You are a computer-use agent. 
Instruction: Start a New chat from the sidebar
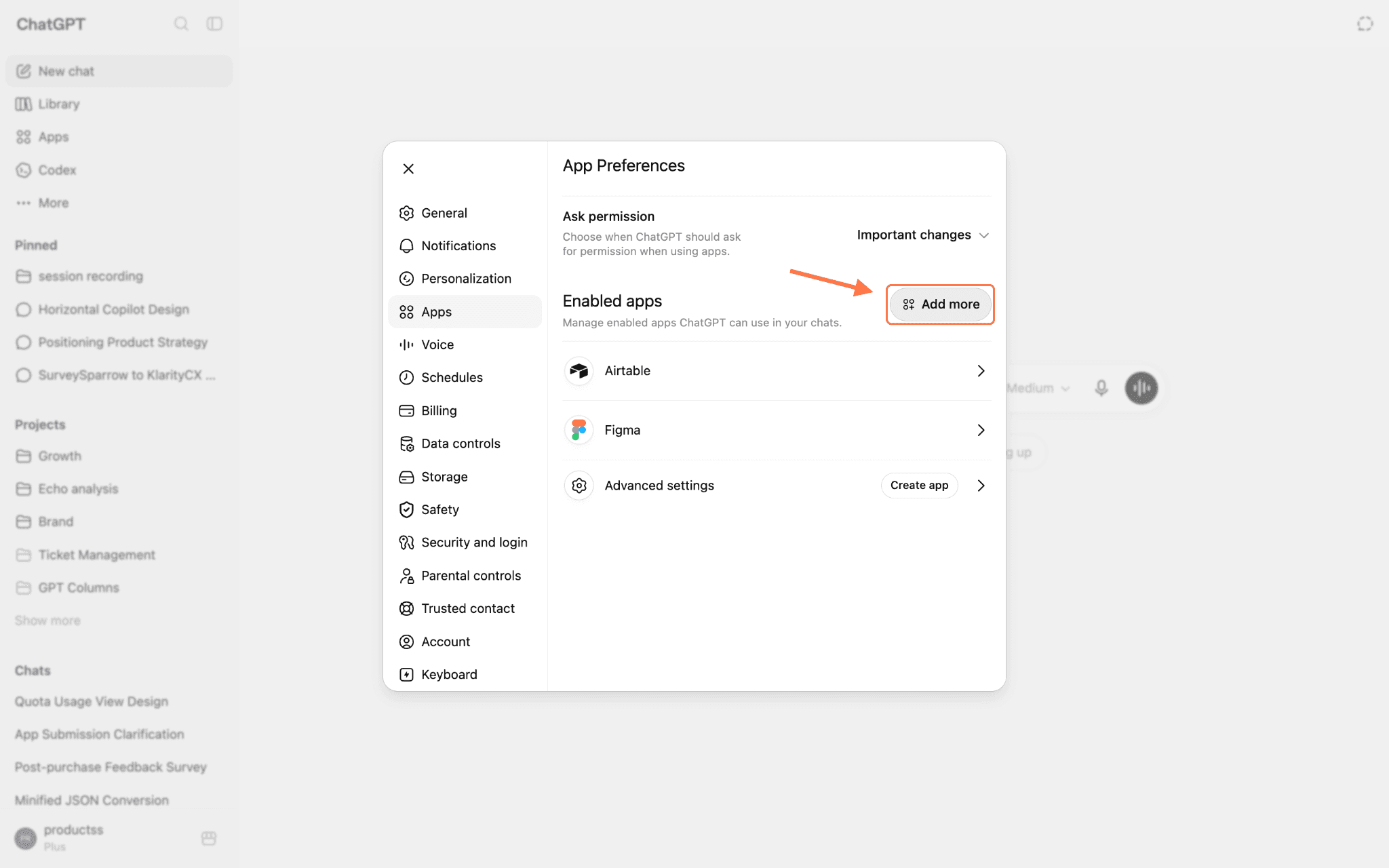pyautogui.click(x=119, y=71)
